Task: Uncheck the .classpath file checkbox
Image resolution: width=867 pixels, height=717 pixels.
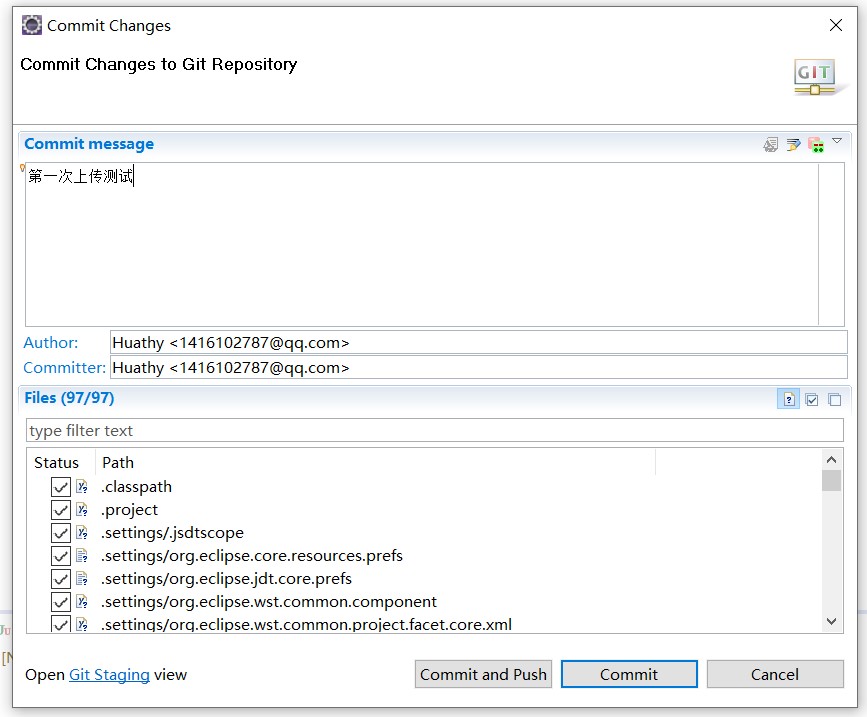Action: pos(61,487)
